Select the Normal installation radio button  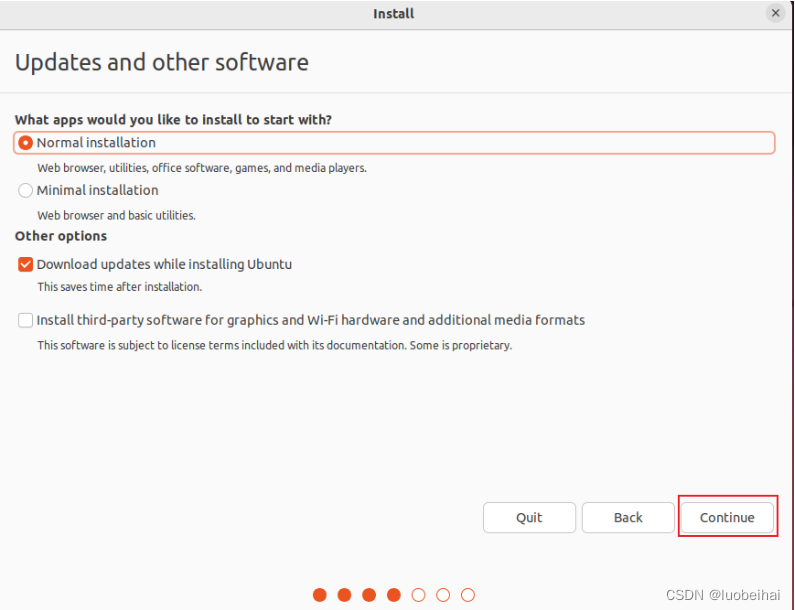[x=25, y=143]
